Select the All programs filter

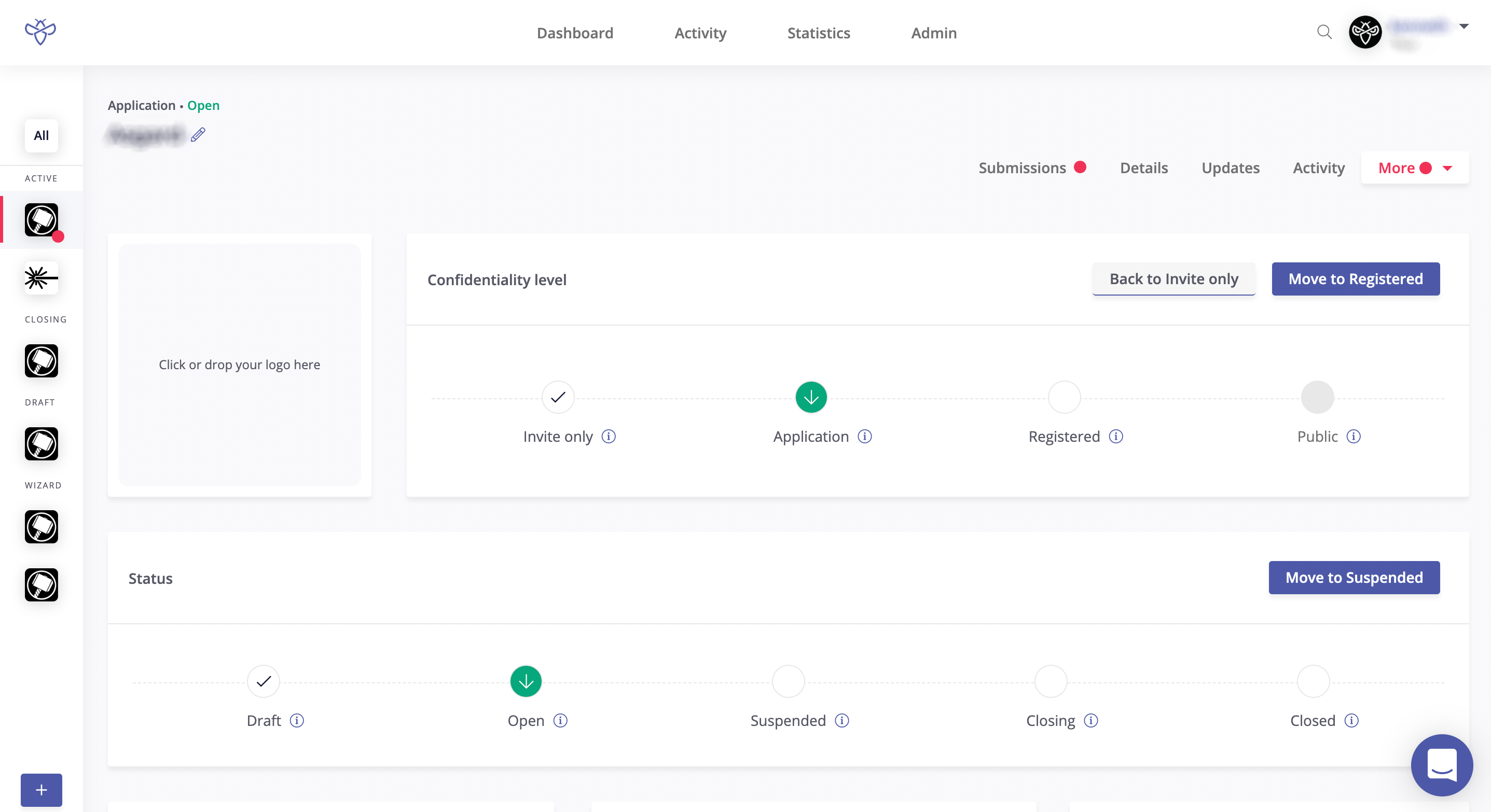(41, 135)
